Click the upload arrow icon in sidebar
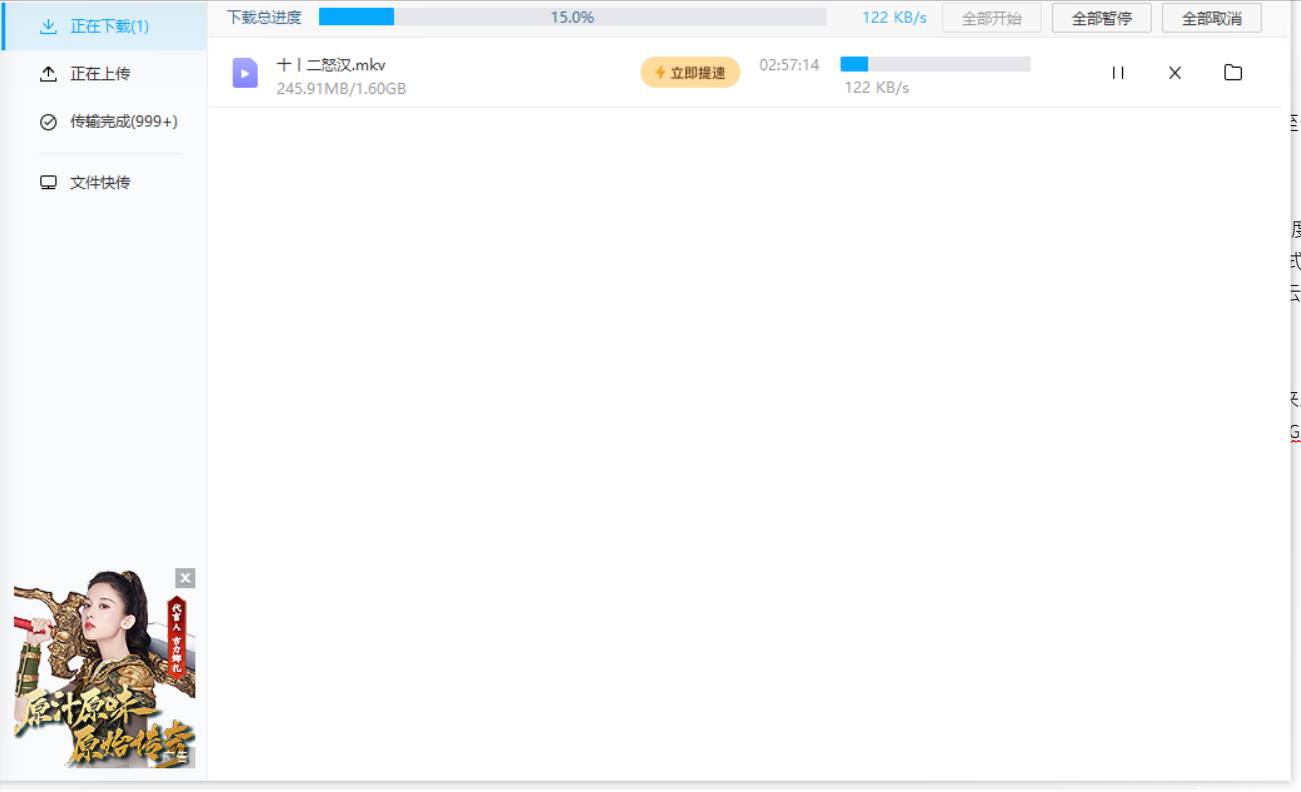1301x792 pixels. 48,74
